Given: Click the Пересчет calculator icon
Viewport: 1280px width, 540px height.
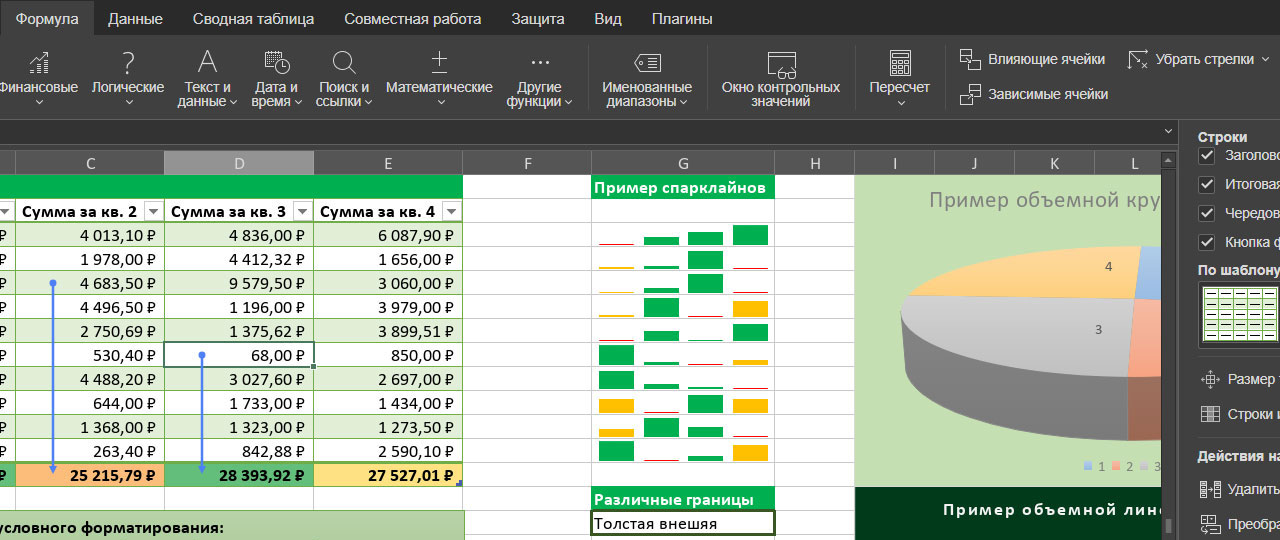Looking at the screenshot, I should point(899,64).
